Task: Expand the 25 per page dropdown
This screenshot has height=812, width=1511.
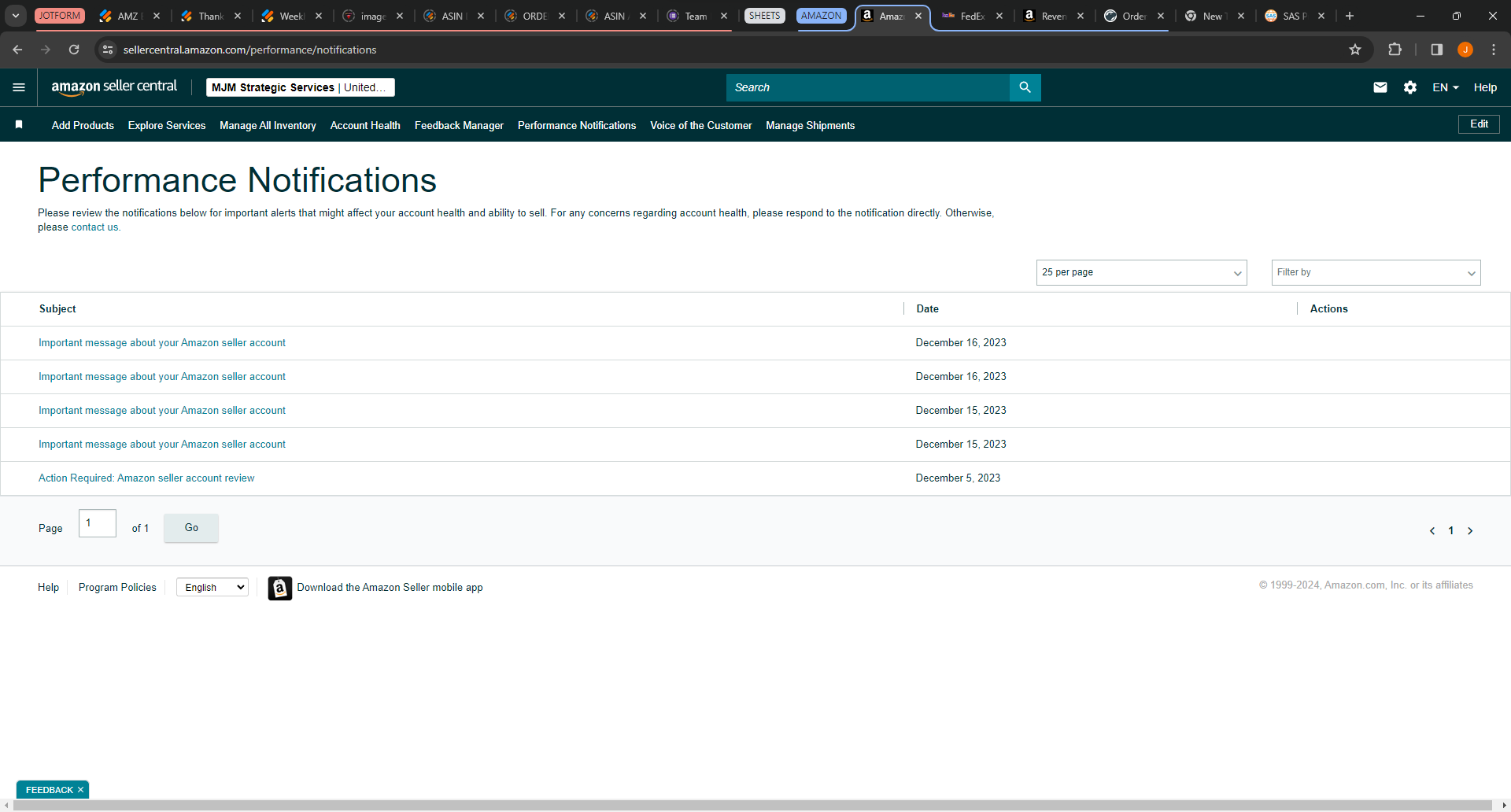Action: 1141,272
